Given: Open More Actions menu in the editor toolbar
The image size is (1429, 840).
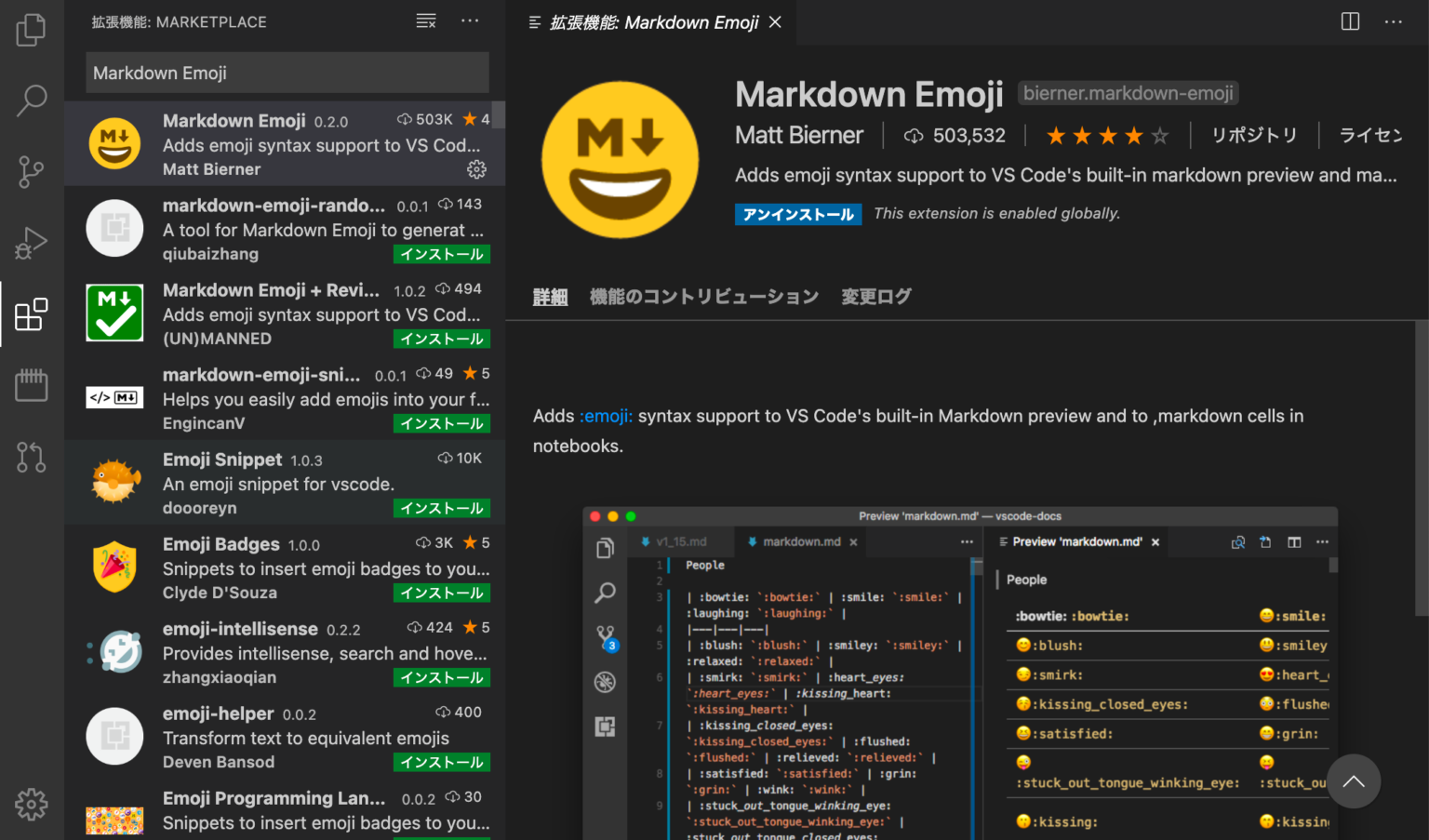Looking at the screenshot, I should (x=1393, y=21).
